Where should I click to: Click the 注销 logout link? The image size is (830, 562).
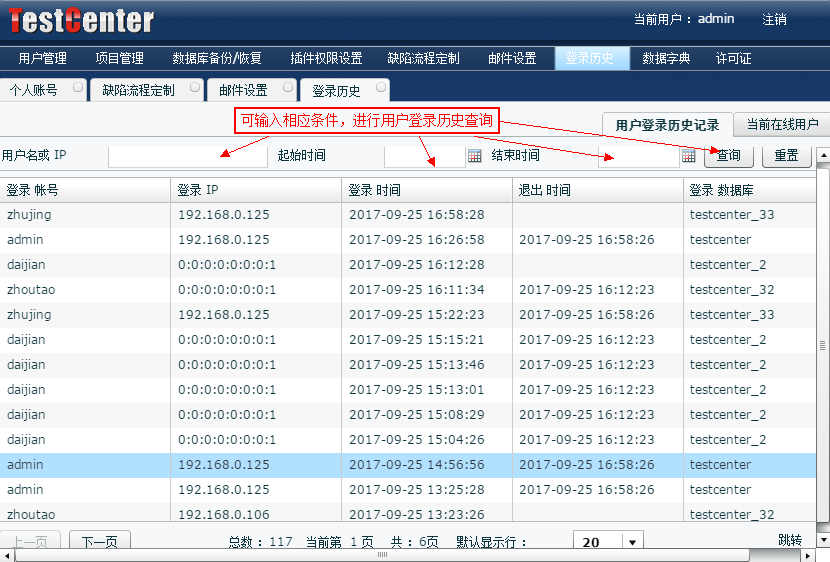click(774, 19)
